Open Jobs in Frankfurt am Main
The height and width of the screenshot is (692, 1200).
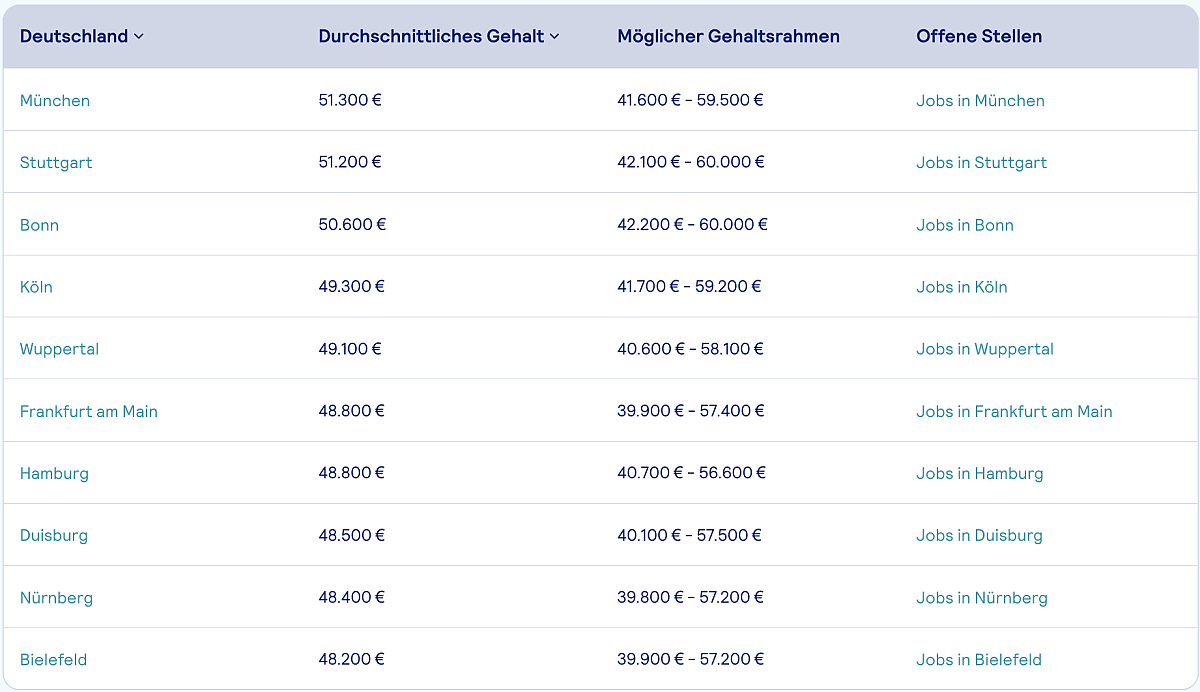pyautogui.click(x=1014, y=411)
